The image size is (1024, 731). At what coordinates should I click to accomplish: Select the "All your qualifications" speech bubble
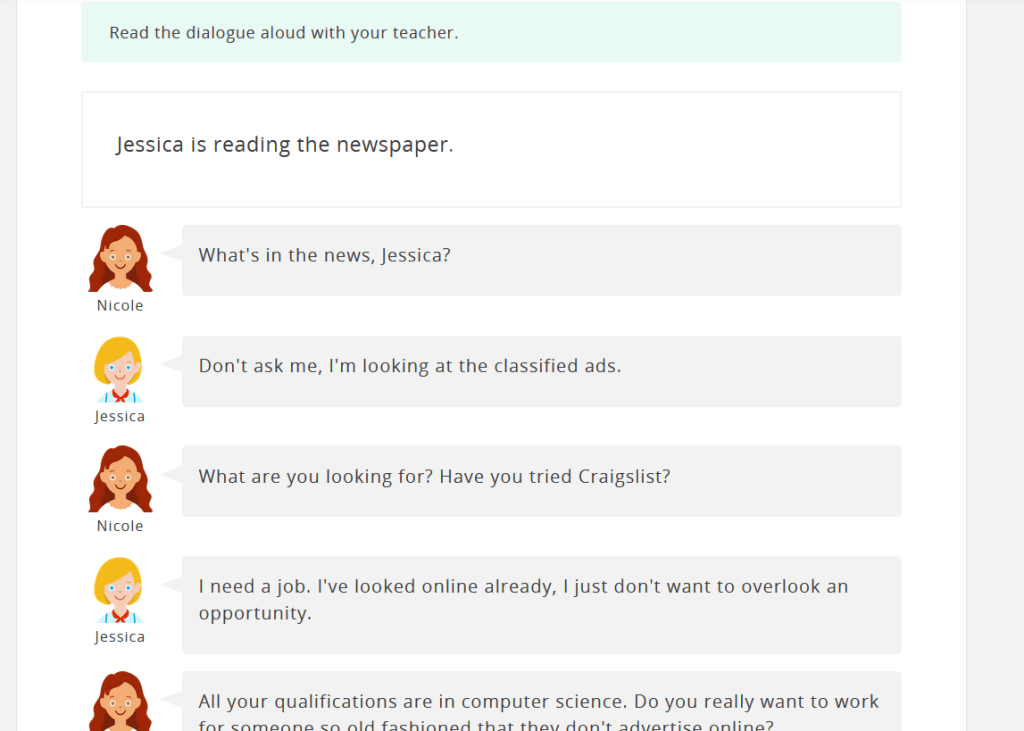[540, 701]
